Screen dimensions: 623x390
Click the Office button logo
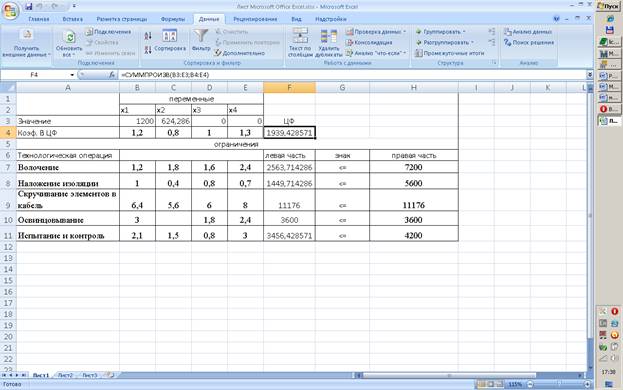(x=11, y=11)
